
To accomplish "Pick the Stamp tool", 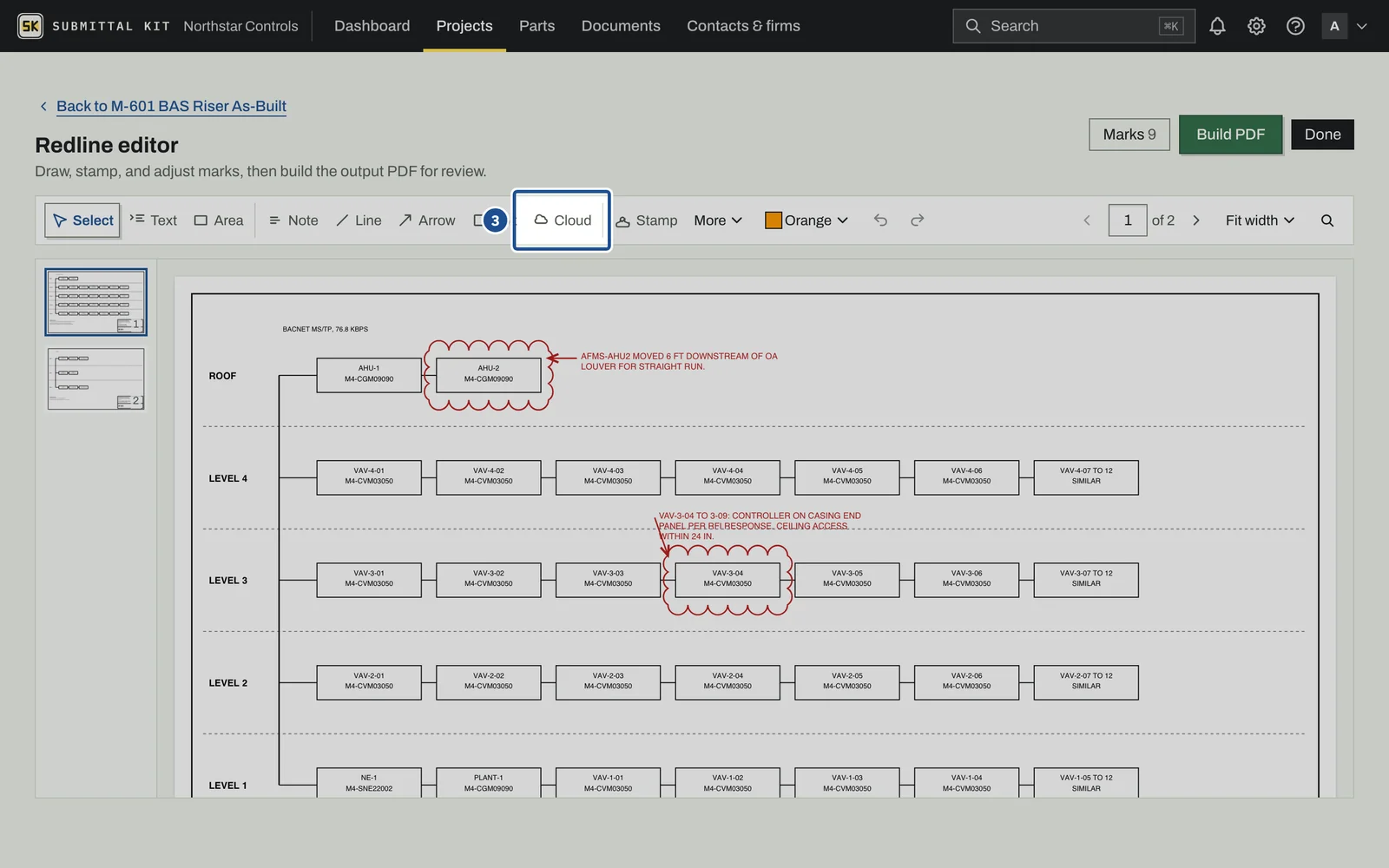I will (x=647, y=220).
